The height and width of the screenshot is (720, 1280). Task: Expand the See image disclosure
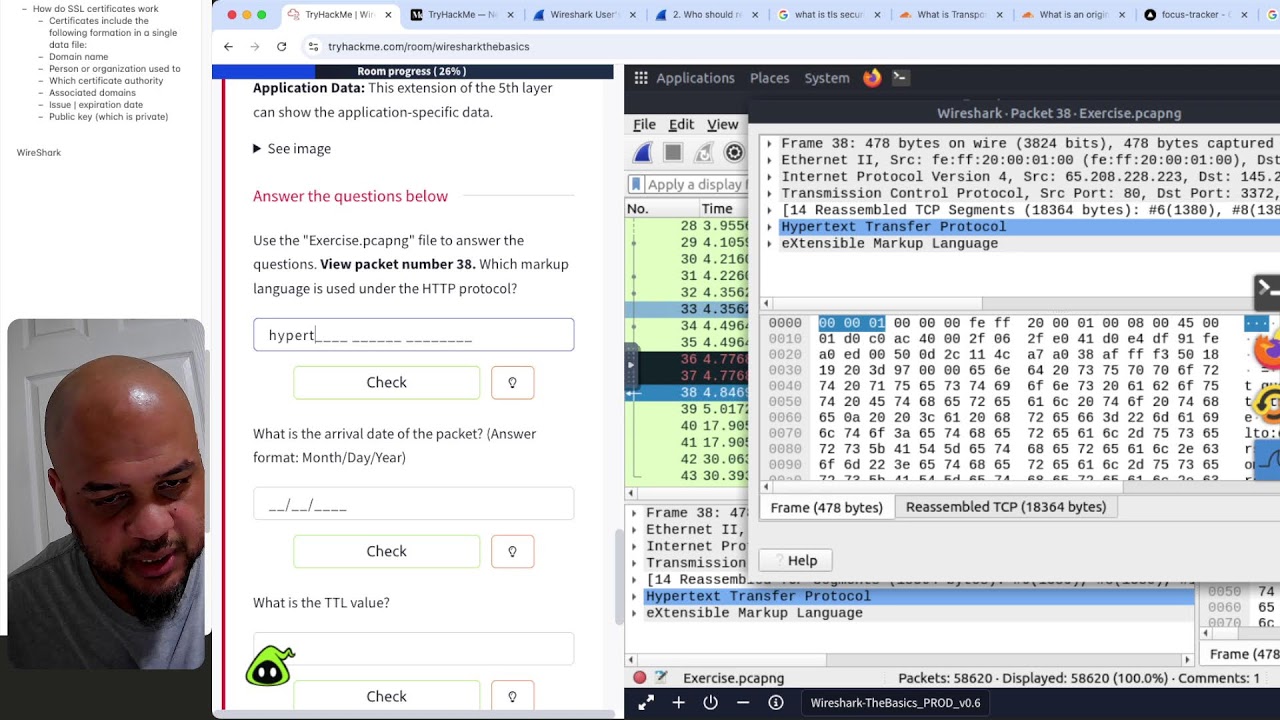[x=292, y=148]
